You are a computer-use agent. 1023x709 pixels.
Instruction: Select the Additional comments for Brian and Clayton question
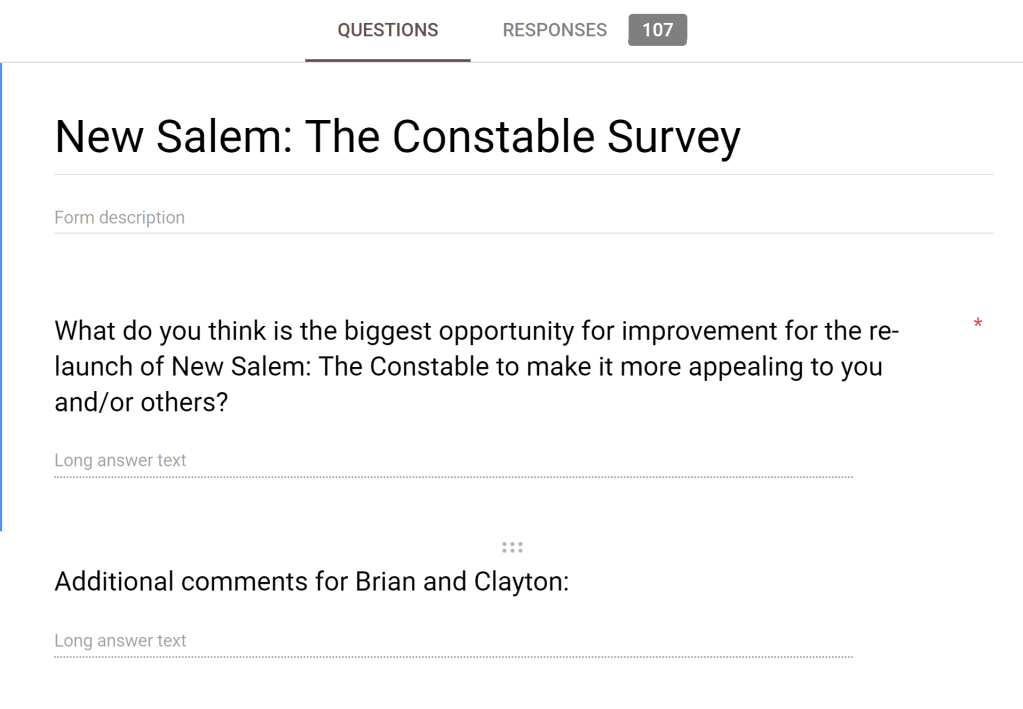(x=311, y=581)
